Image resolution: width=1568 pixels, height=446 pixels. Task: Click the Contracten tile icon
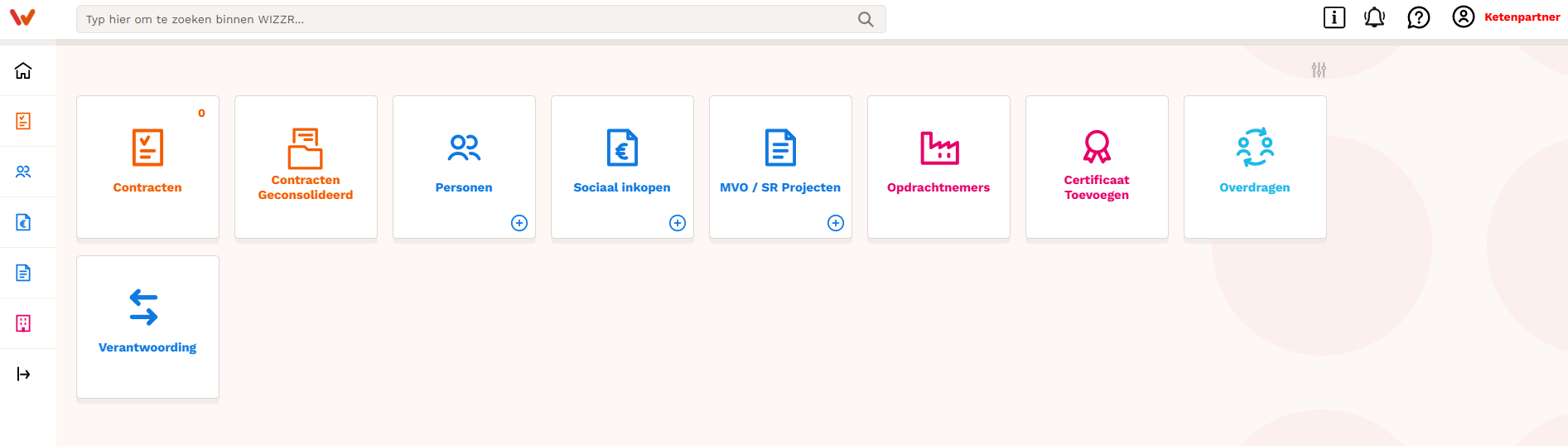[x=147, y=148]
